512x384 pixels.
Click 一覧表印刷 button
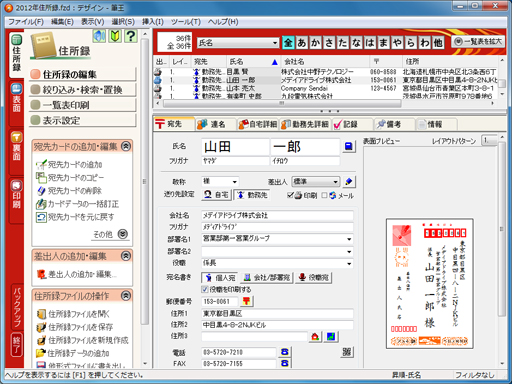[83, 105]
